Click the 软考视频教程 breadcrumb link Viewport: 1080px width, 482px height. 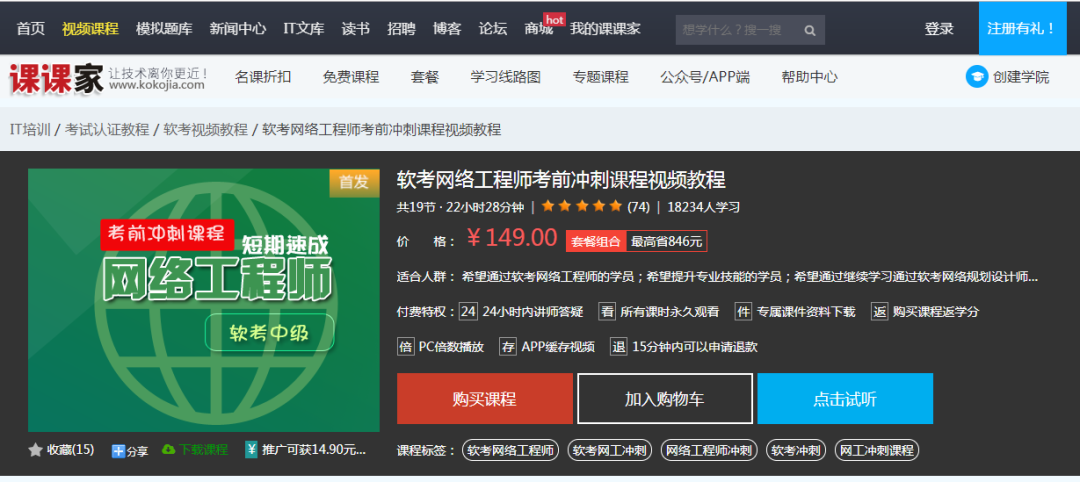coord(205,129)
